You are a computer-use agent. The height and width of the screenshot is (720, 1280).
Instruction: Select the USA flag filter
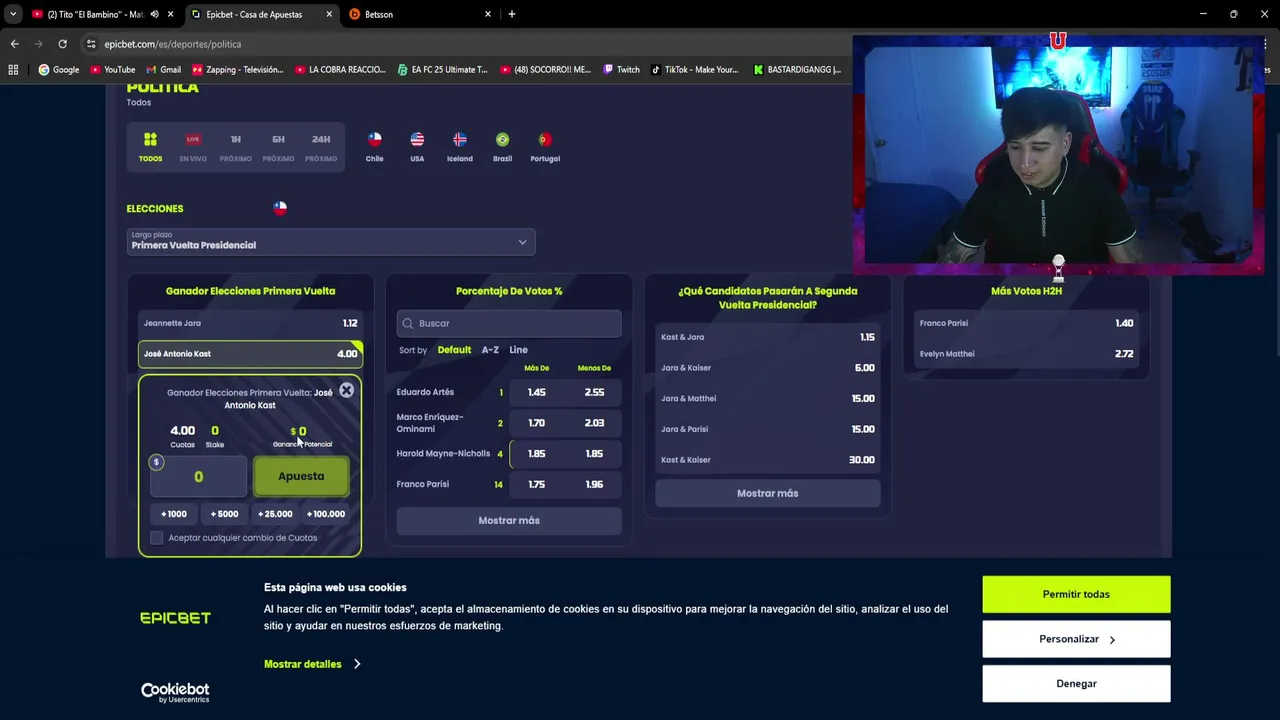(417, 147)
